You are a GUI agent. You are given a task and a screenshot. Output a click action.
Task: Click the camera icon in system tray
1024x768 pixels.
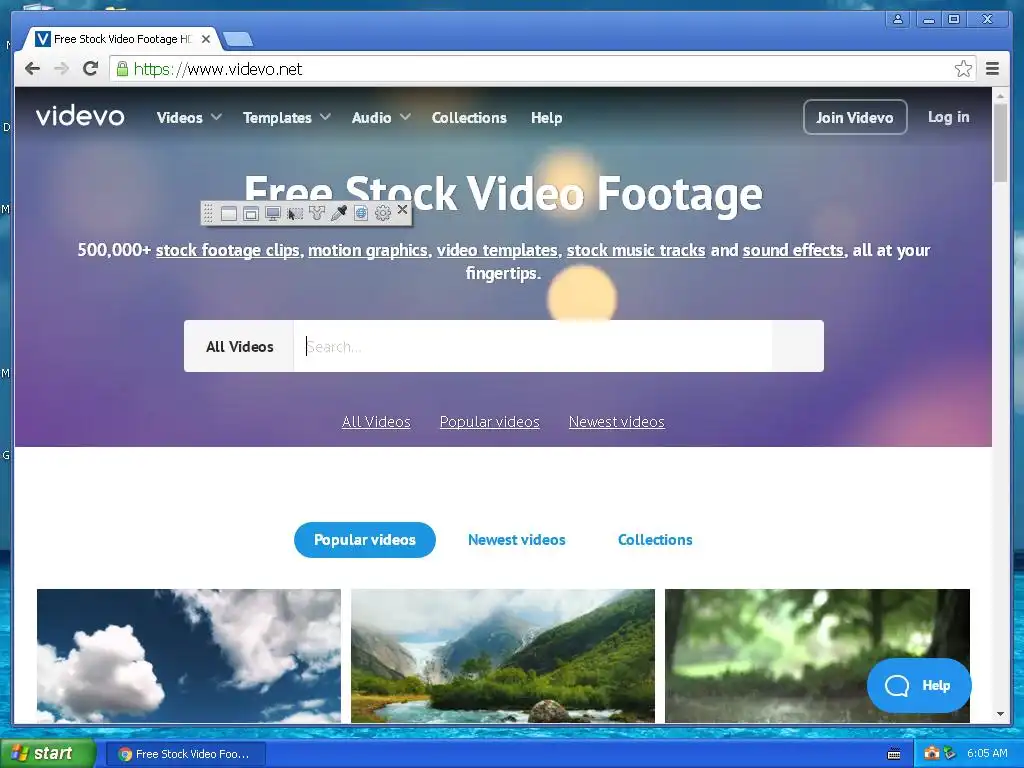coord(931,753)
